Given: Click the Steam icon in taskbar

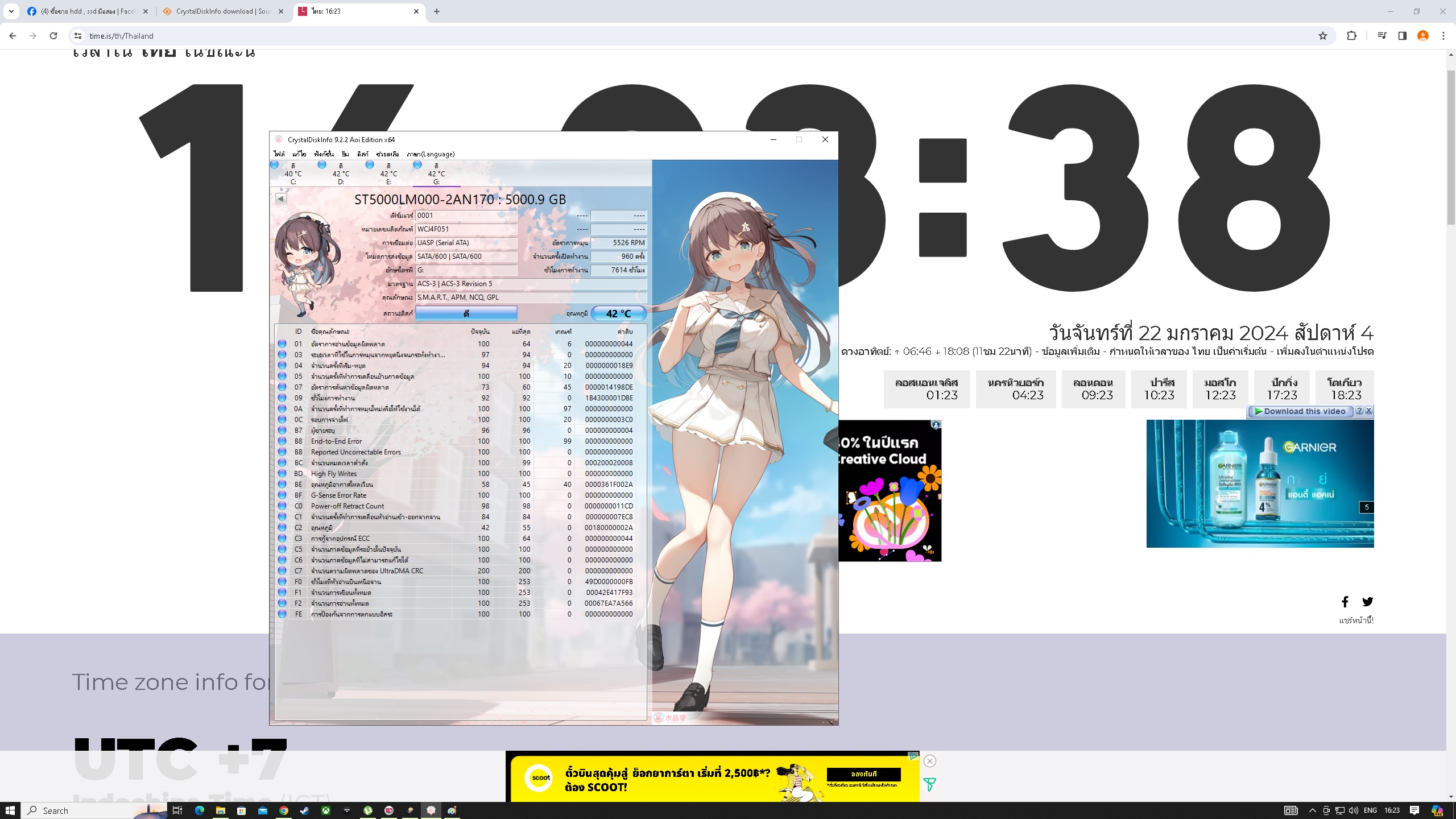Looking at the screenshot, I should pos(305,810).
